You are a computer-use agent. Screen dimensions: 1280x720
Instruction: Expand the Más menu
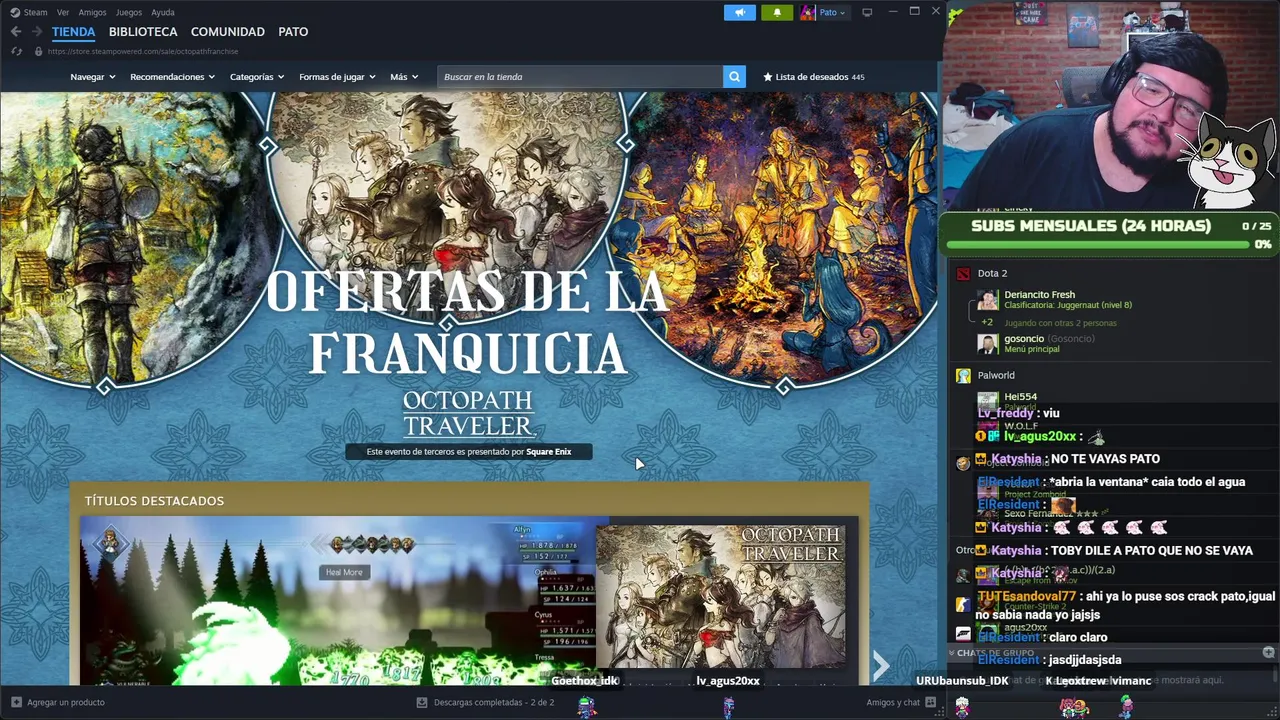pos(404,77)
